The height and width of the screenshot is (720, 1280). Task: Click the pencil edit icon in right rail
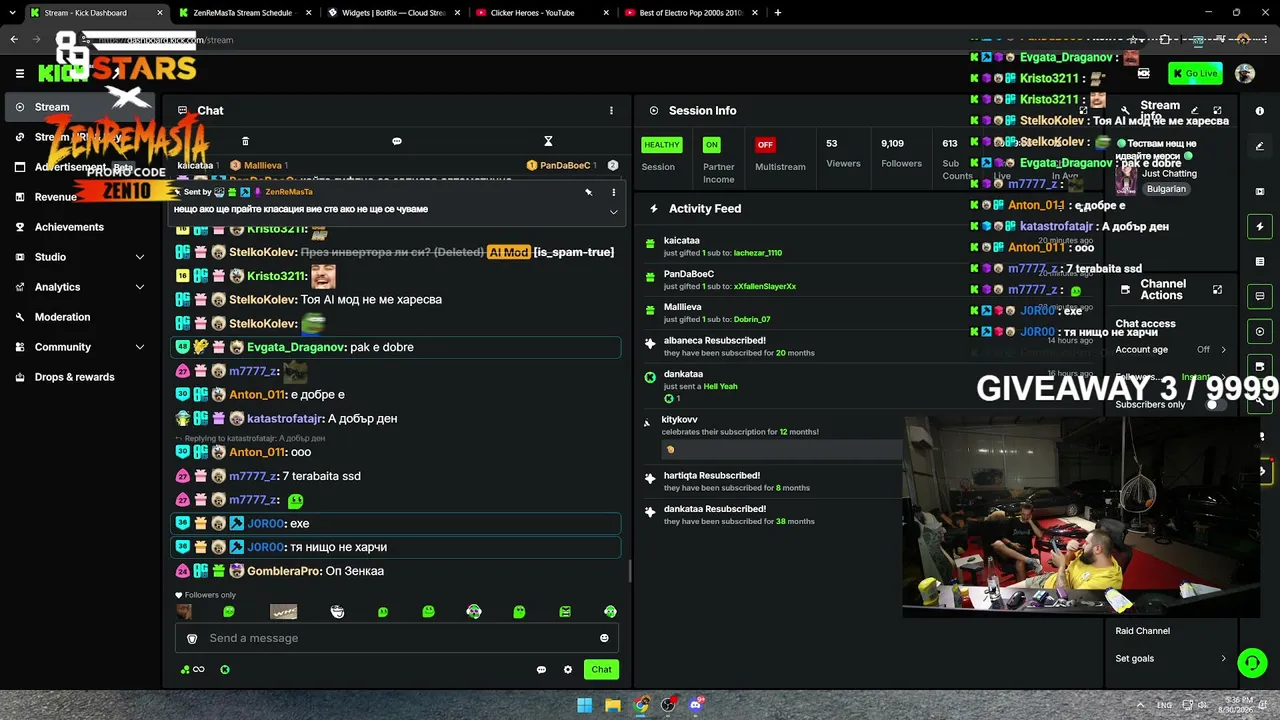pos(1260,146)
